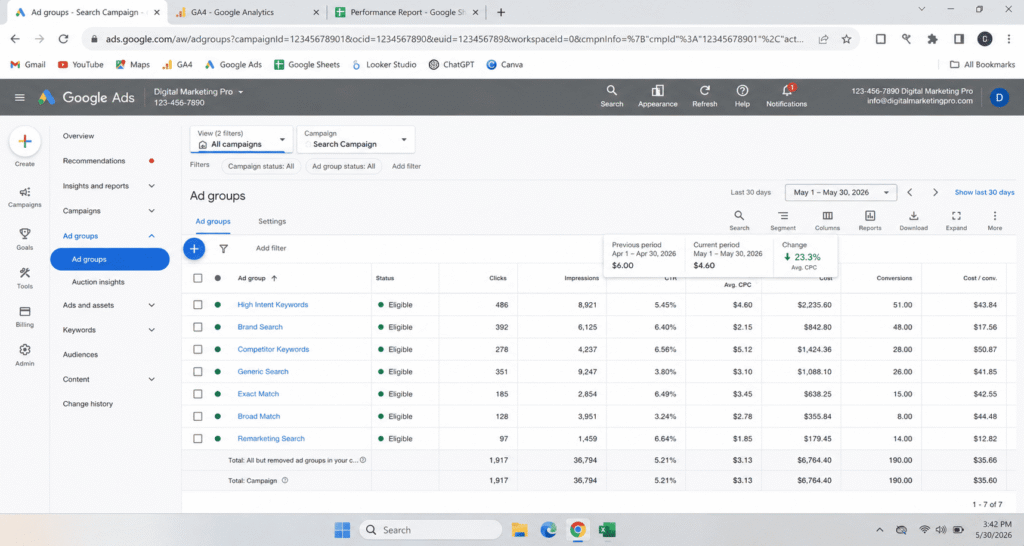
Task: Click the High Intent Keywords status dot
Action: 217,305
